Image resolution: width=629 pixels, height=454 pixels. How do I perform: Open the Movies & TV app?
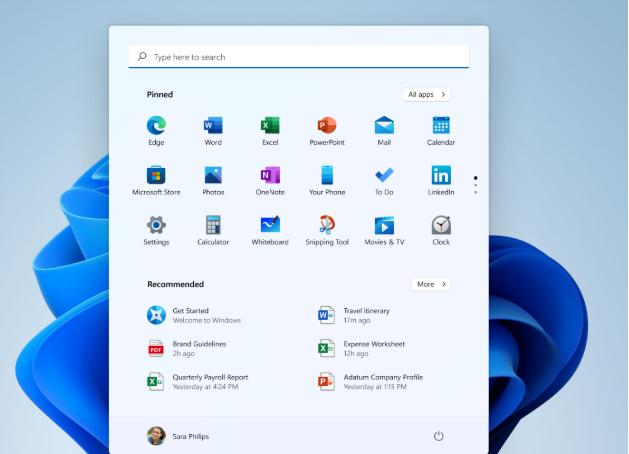[384, 225]
